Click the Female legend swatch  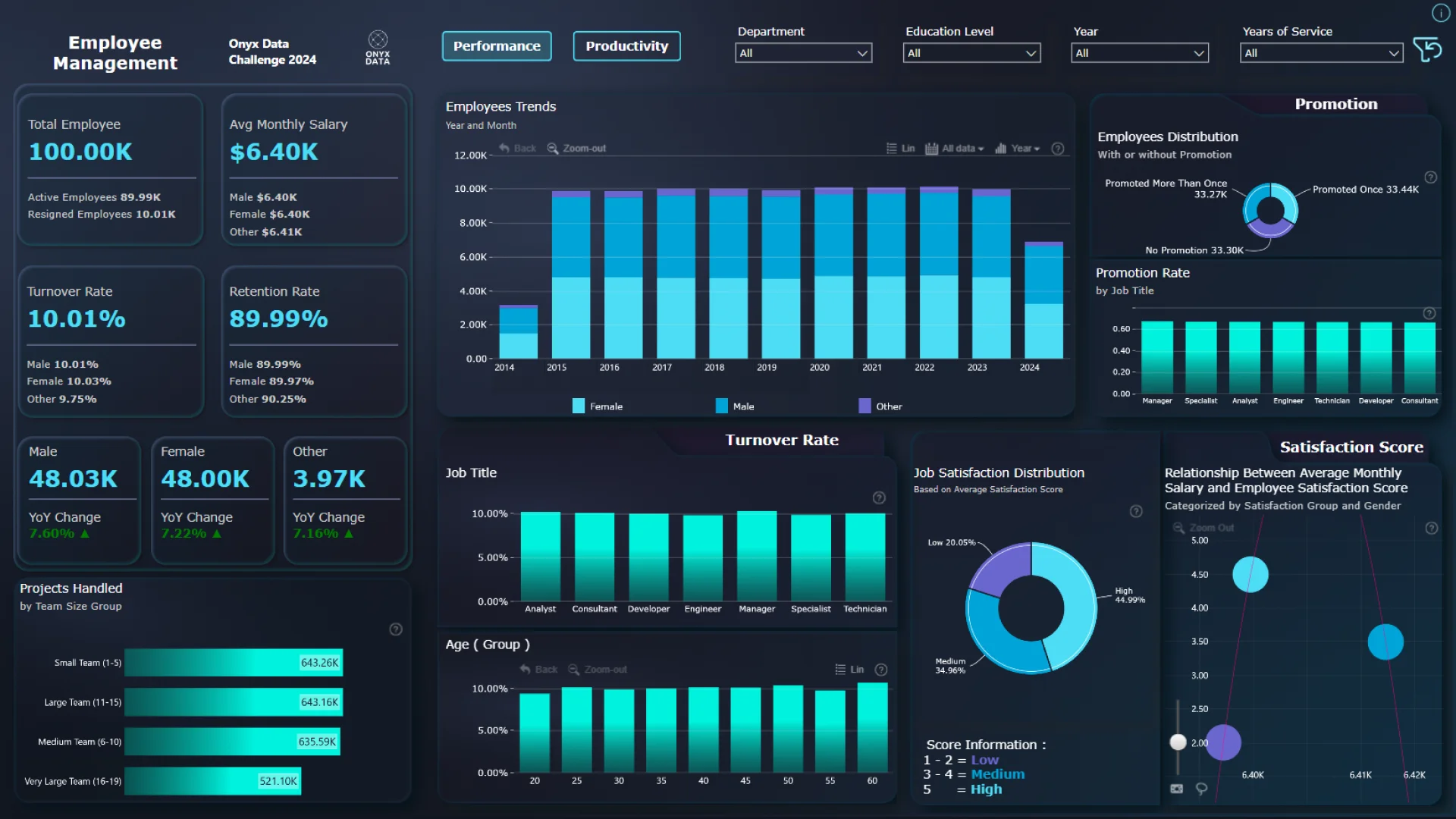(x=579, y=406)
